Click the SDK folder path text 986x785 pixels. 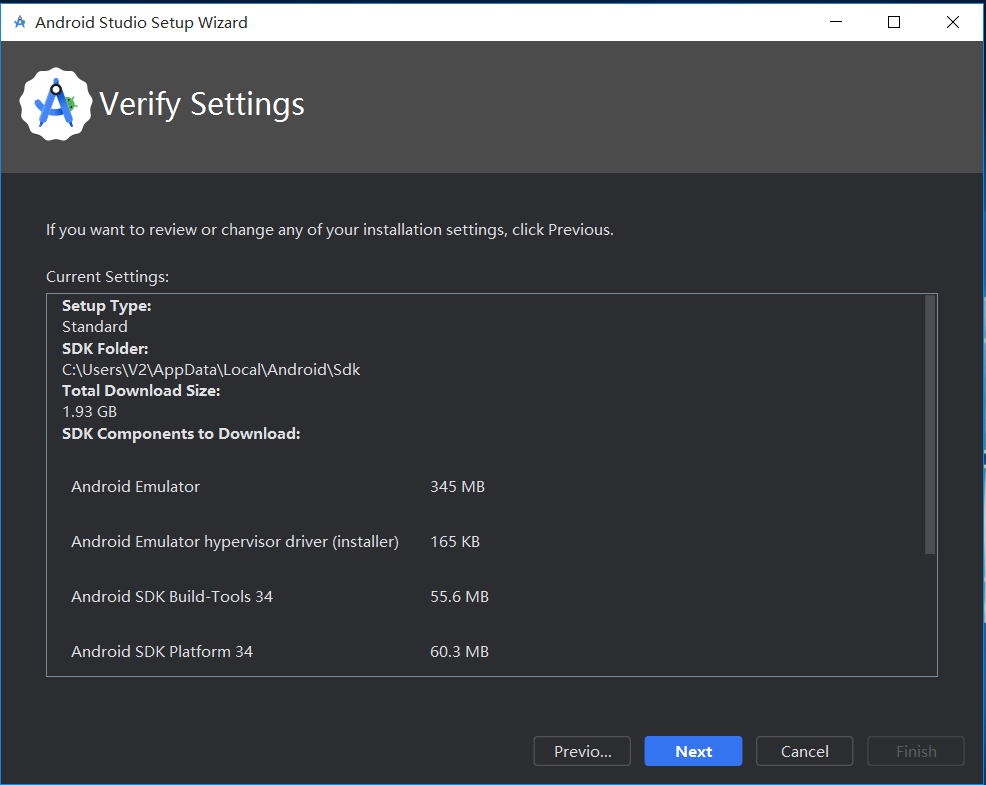211,369
